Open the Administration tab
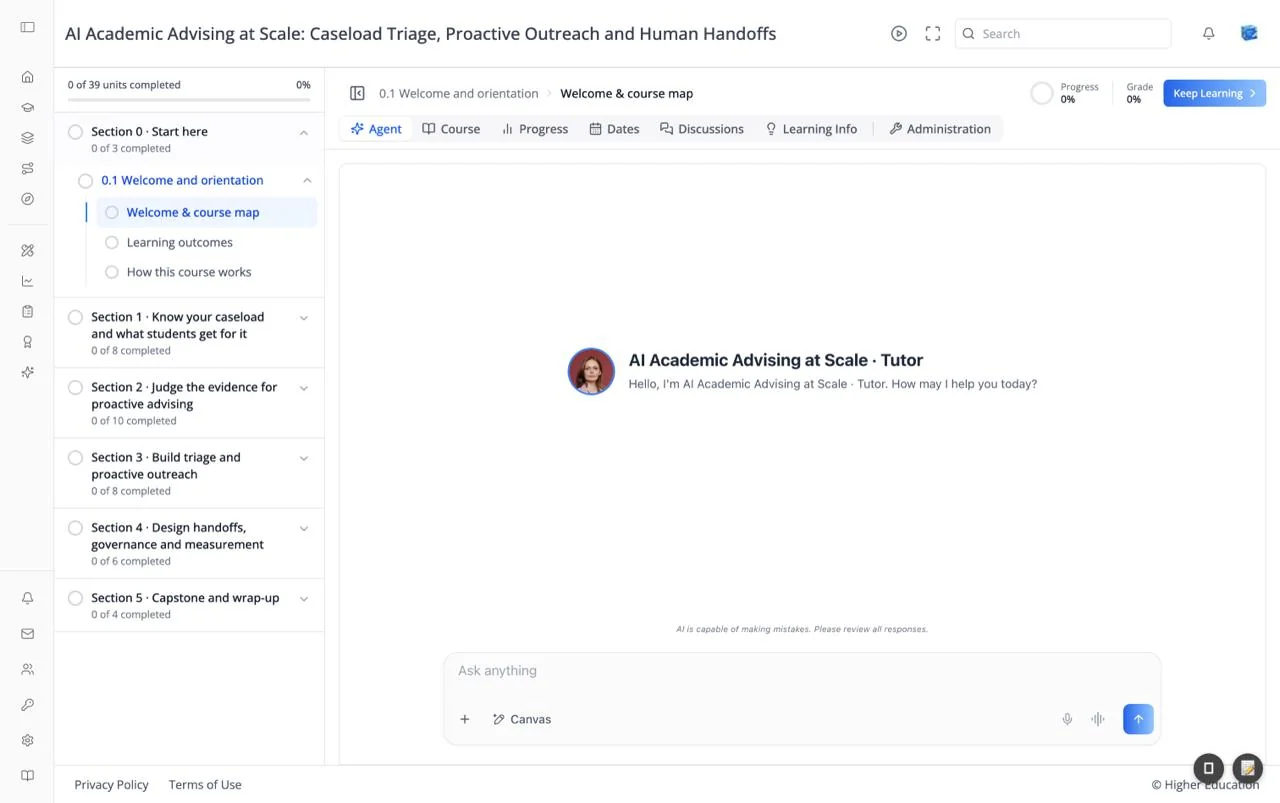 click(x=940, y=129)
